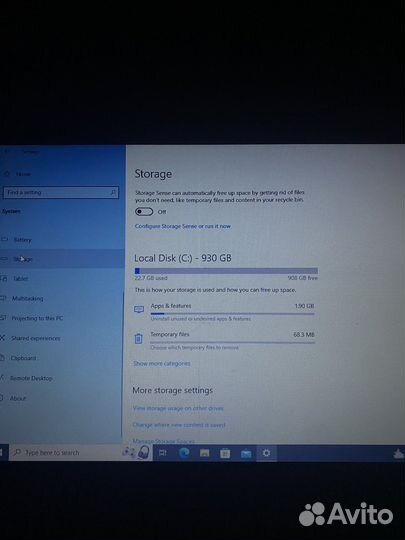The height and width of the screenshot is (540, 405).
Task: Click the "1.90 GB" Apps & features value
Action: pos(304,306)
